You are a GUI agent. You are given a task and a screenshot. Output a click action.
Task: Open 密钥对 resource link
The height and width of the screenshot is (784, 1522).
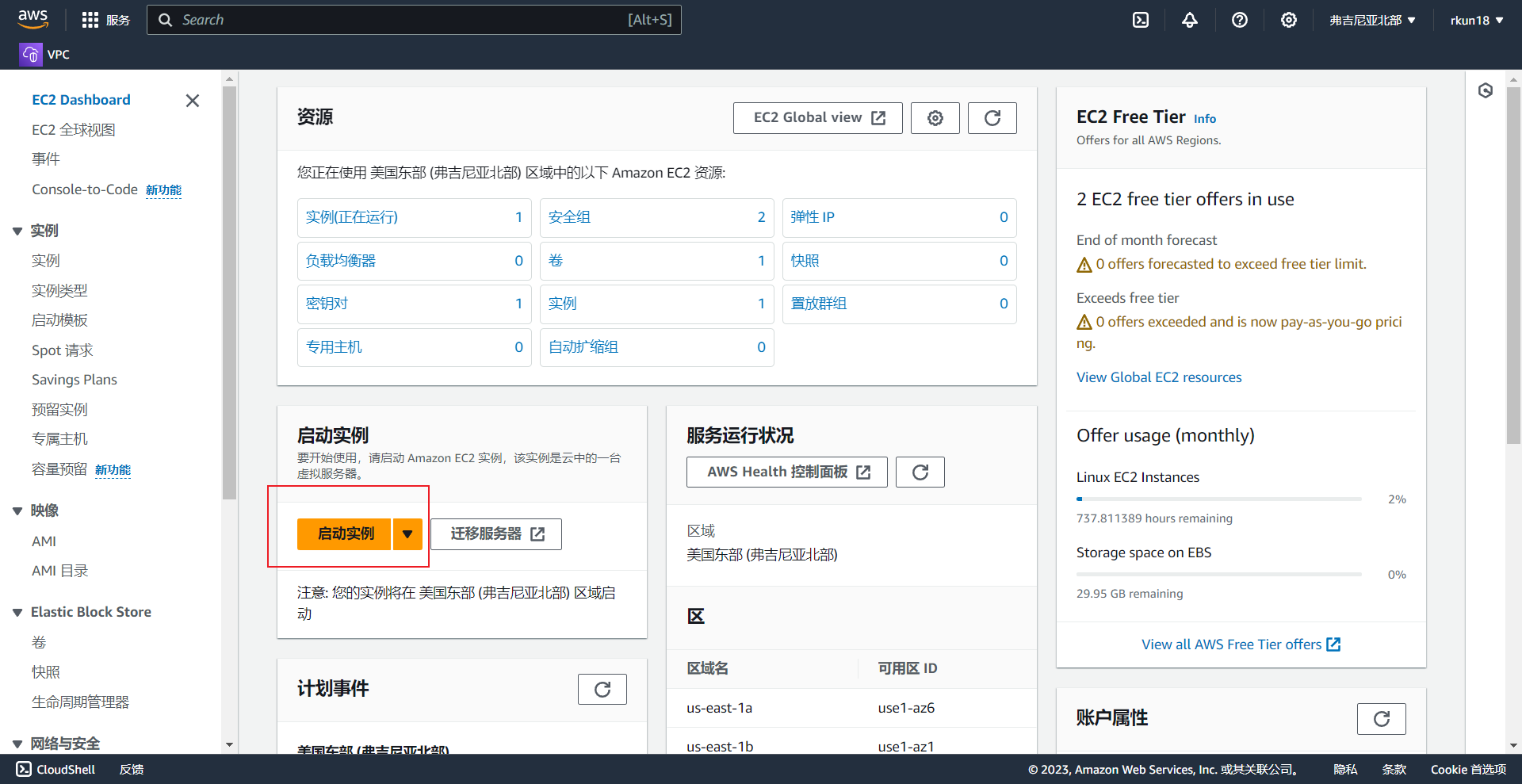327,304
